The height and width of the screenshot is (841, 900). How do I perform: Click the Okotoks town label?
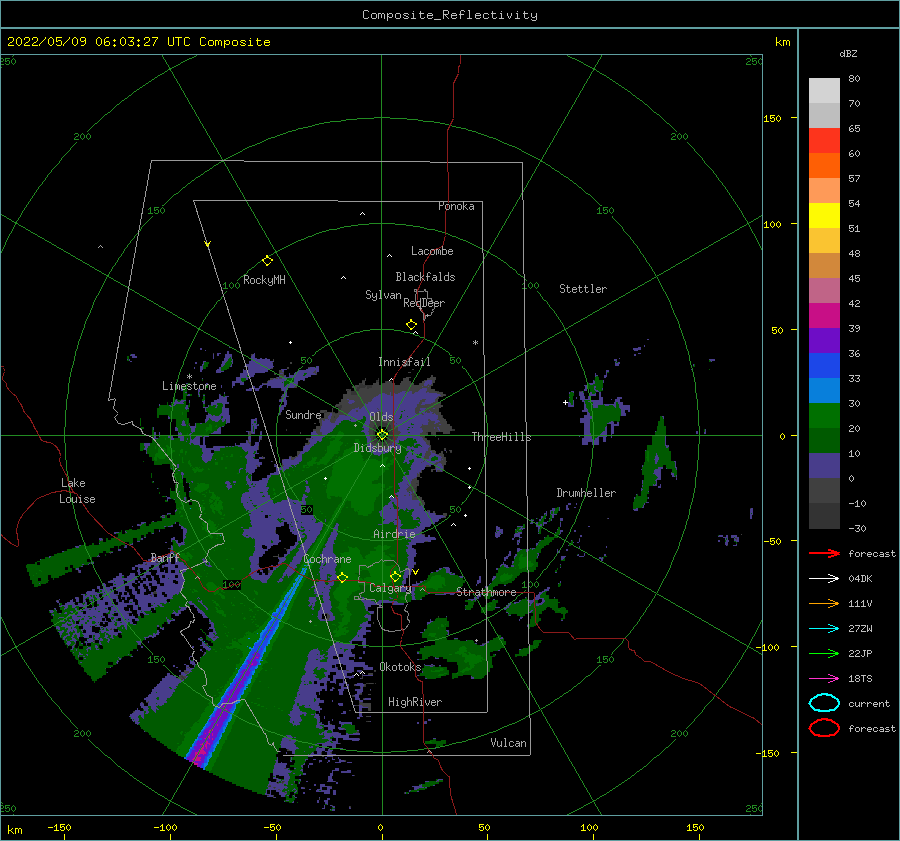(x=400, y=667)
